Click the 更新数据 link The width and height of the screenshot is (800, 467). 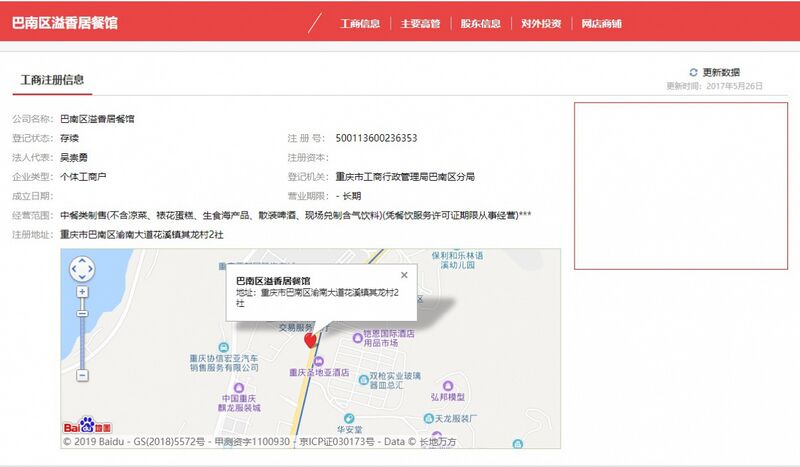pos(721,72)
